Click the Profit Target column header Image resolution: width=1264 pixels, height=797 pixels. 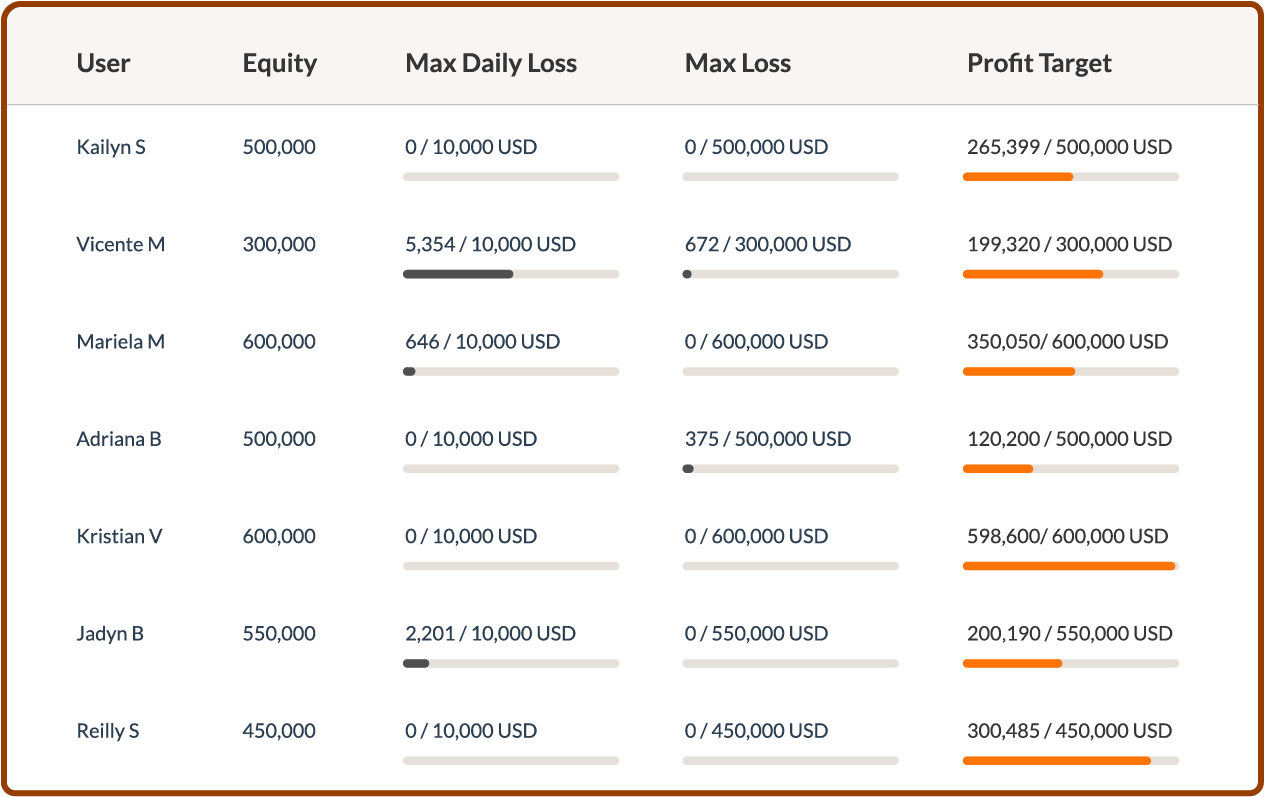(1039, 63)
